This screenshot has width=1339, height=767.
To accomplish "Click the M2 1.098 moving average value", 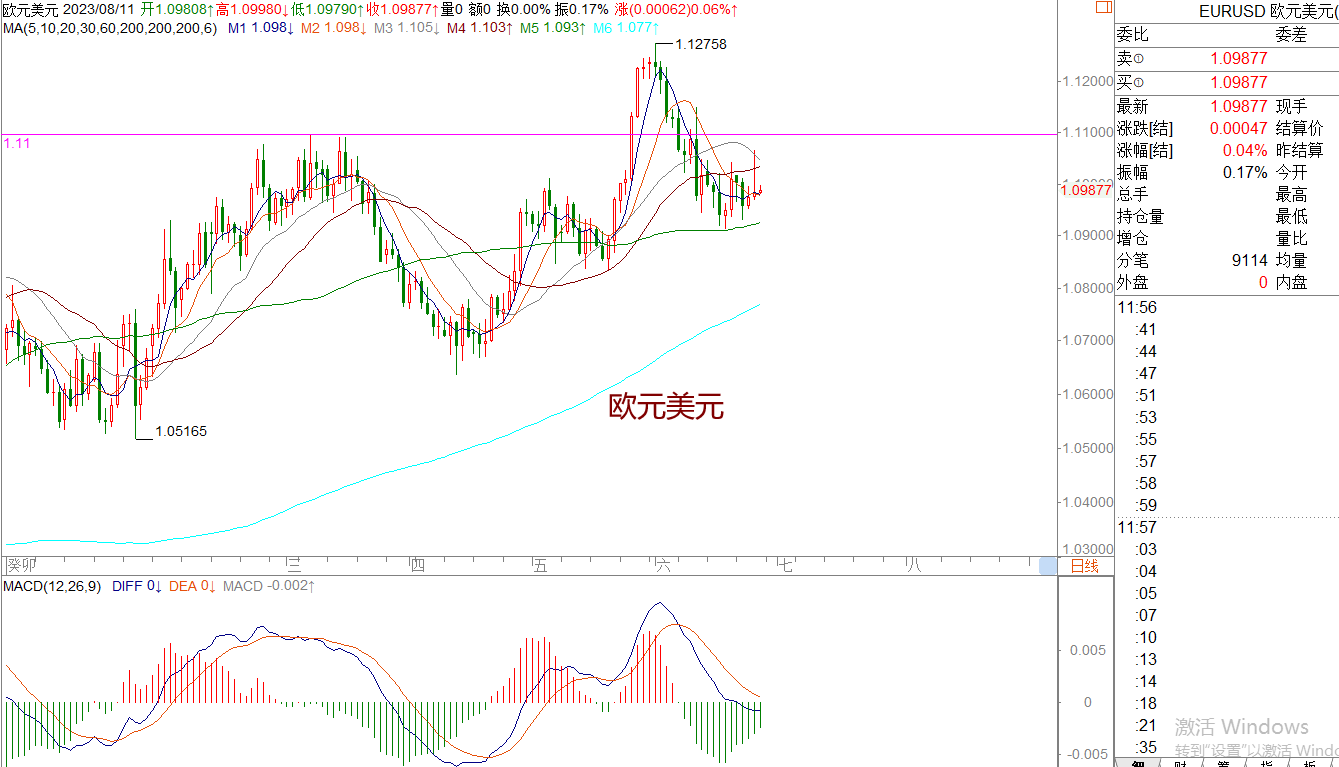I will coord(334,28).
